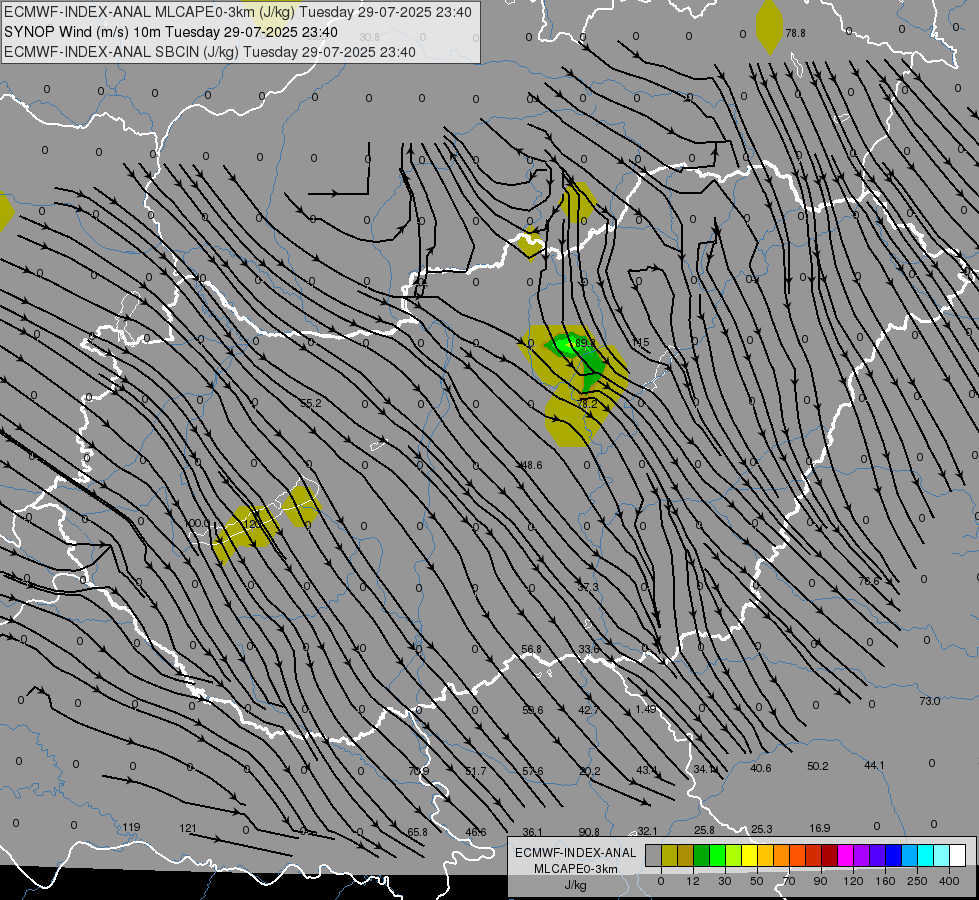Screen dimensions: 979x900
Task: Click the dark green legend swatch
Action: pos(701,856)
